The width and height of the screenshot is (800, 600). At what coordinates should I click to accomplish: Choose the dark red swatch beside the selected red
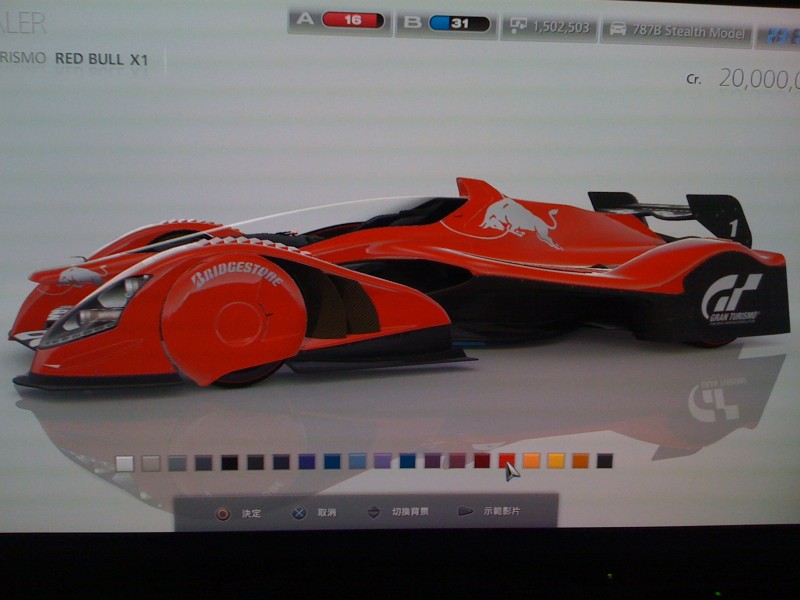coord(482,461)
